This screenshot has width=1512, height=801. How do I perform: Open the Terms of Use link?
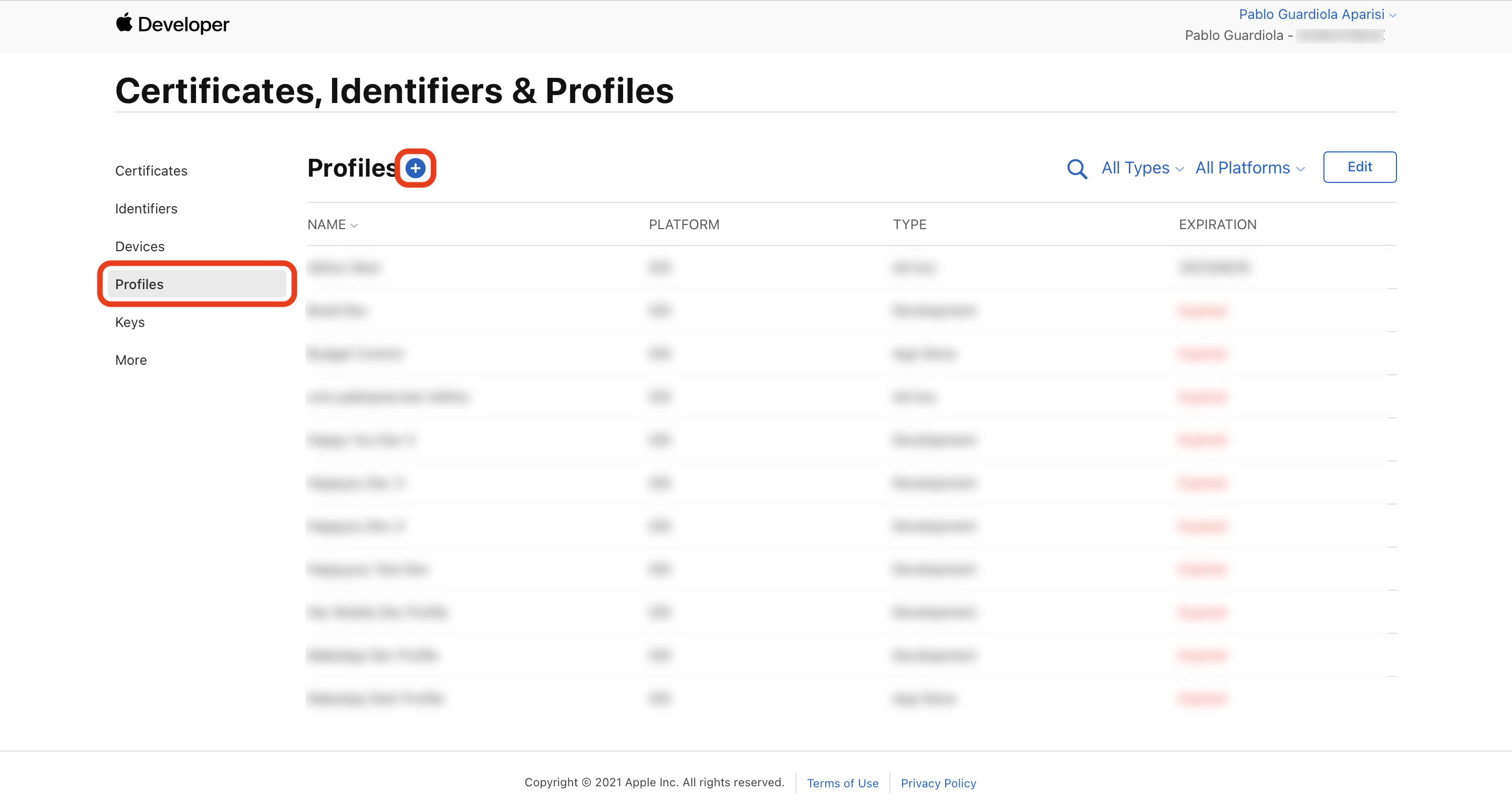(x=842, y=783)
